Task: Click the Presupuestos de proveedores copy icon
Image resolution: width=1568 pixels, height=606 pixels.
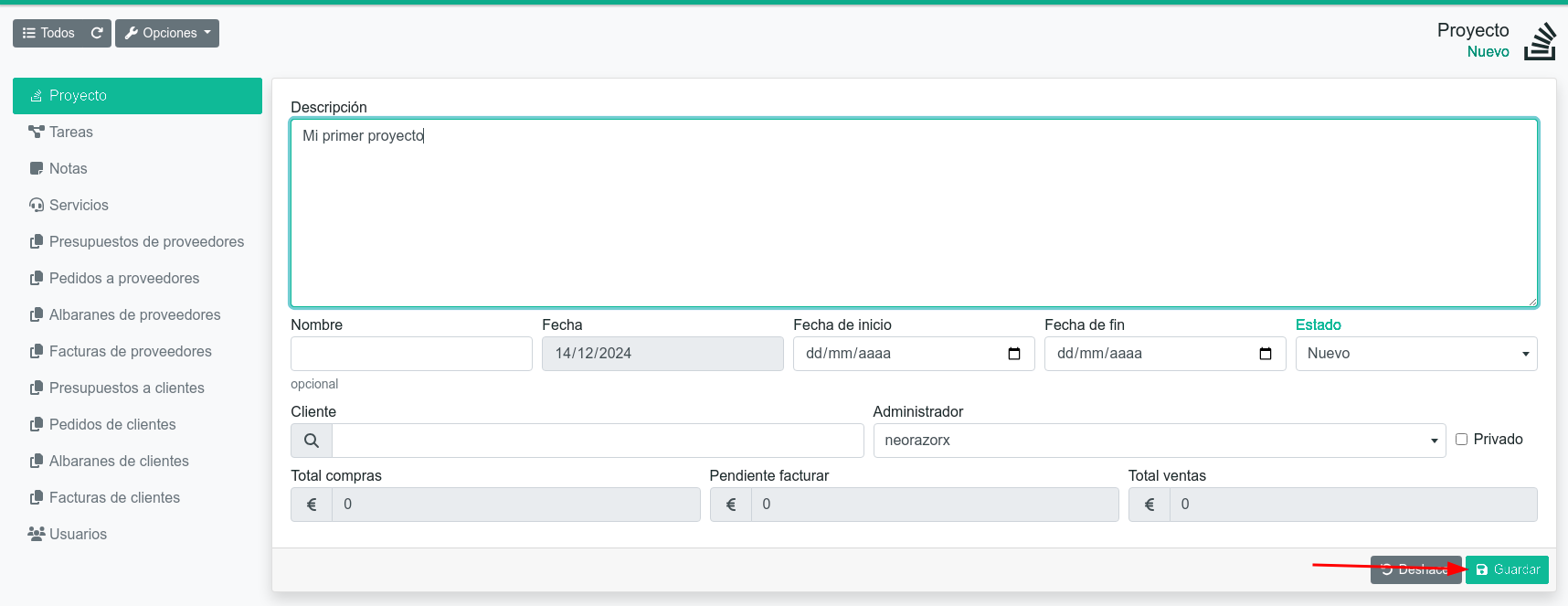Action: click(37, 241)
